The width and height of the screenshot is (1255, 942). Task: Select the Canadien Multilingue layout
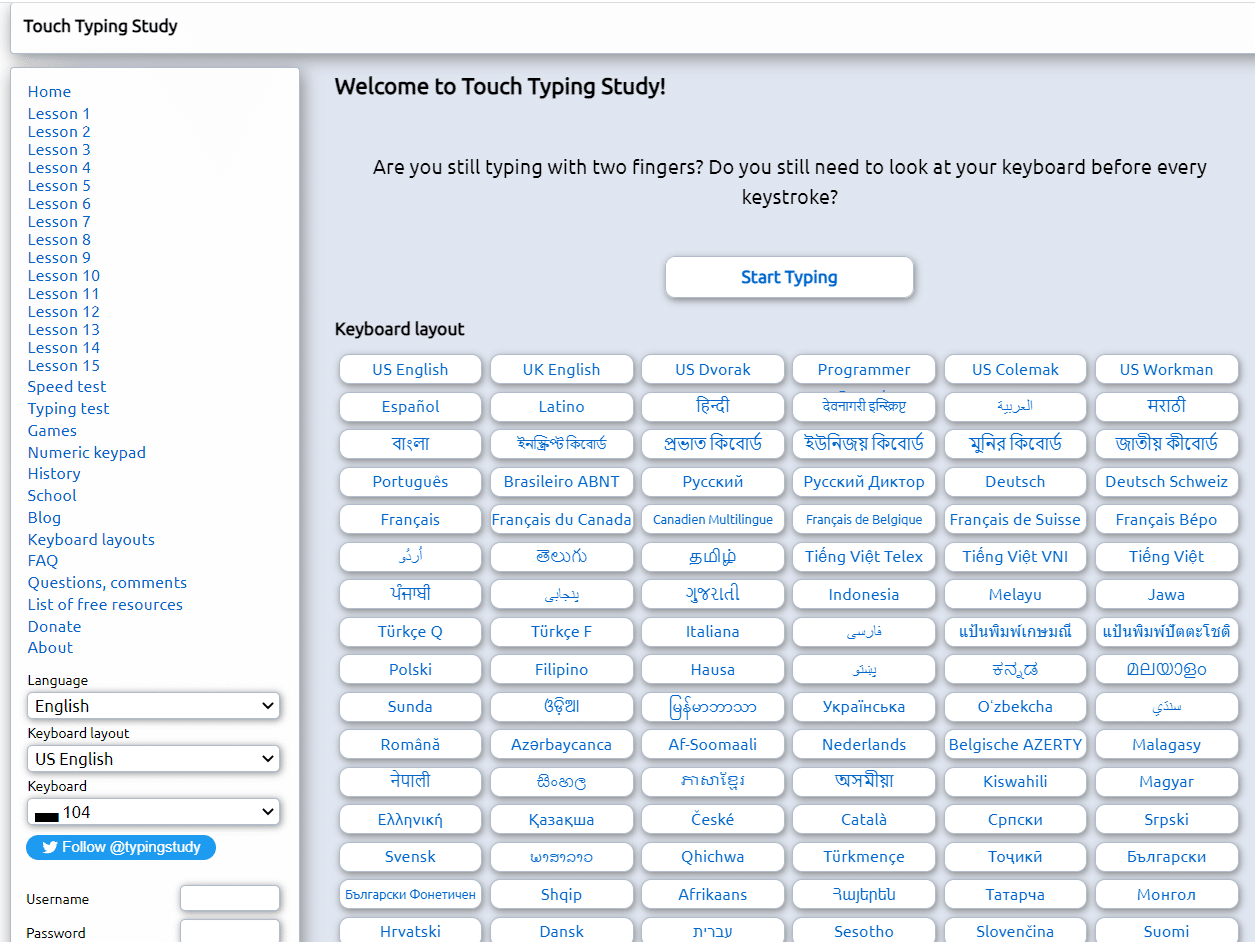(713, 519)
